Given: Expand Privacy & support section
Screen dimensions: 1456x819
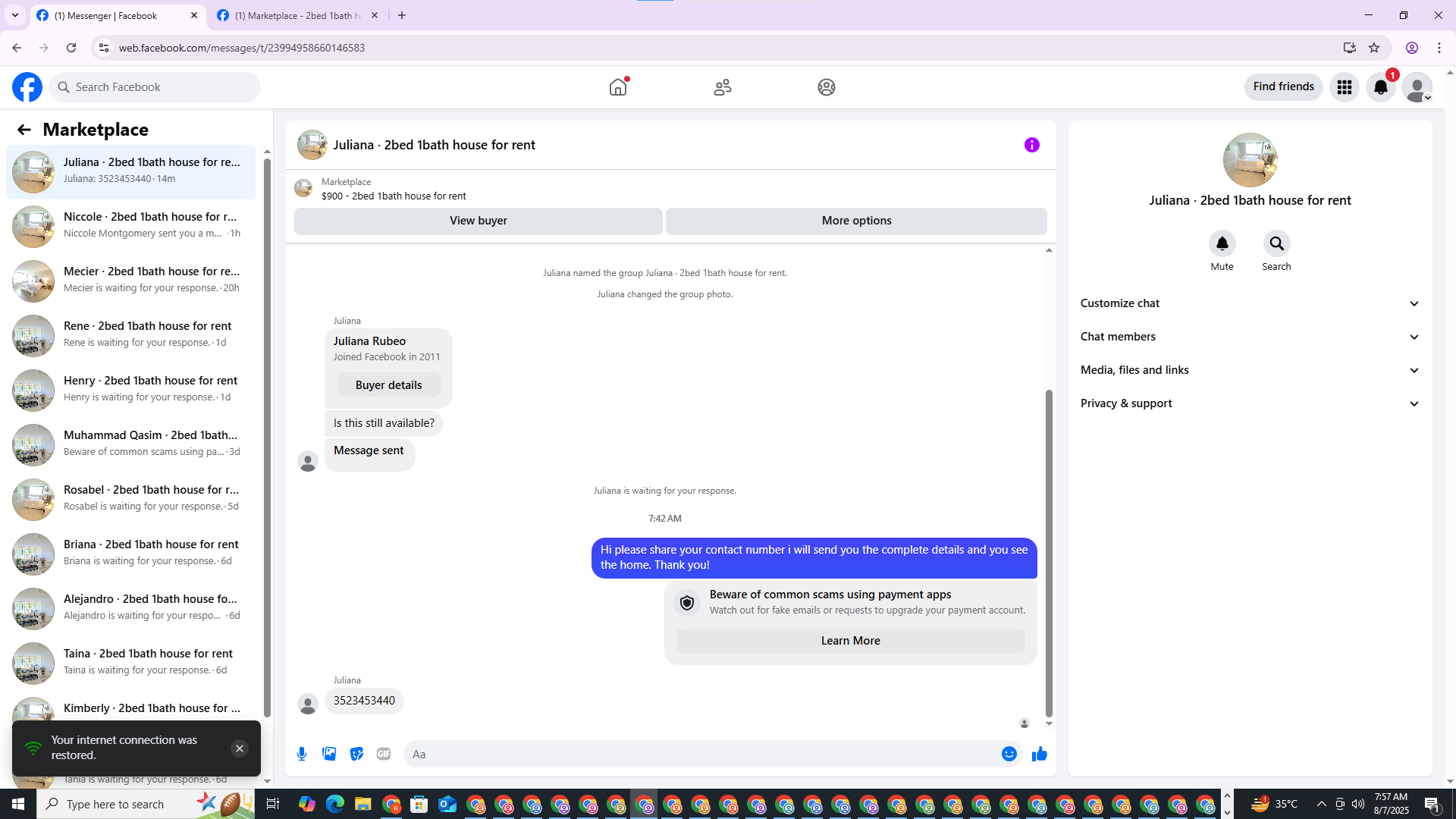Looking at the screenshot, I should [1250, 403].
